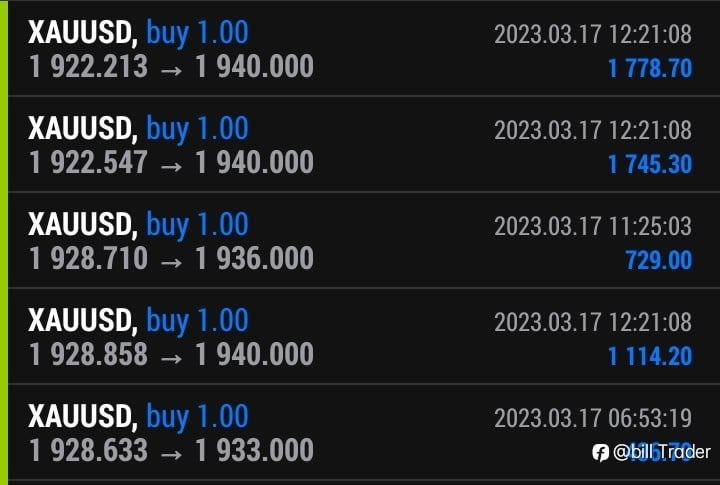Tap the 11:25:03 timestamp
The image size is (720, 485).
tap(650, 226)
